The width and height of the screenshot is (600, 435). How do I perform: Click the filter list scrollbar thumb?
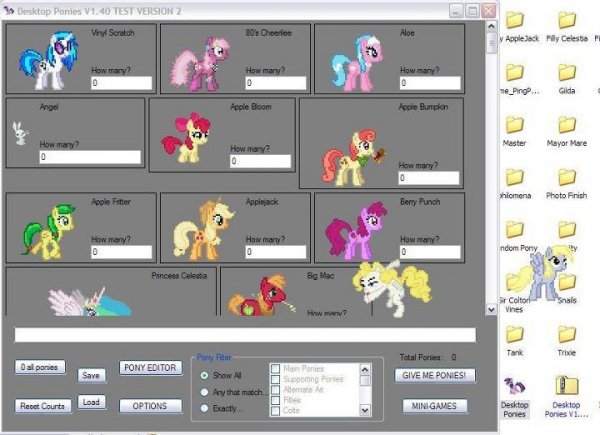(x=365, y=381)
